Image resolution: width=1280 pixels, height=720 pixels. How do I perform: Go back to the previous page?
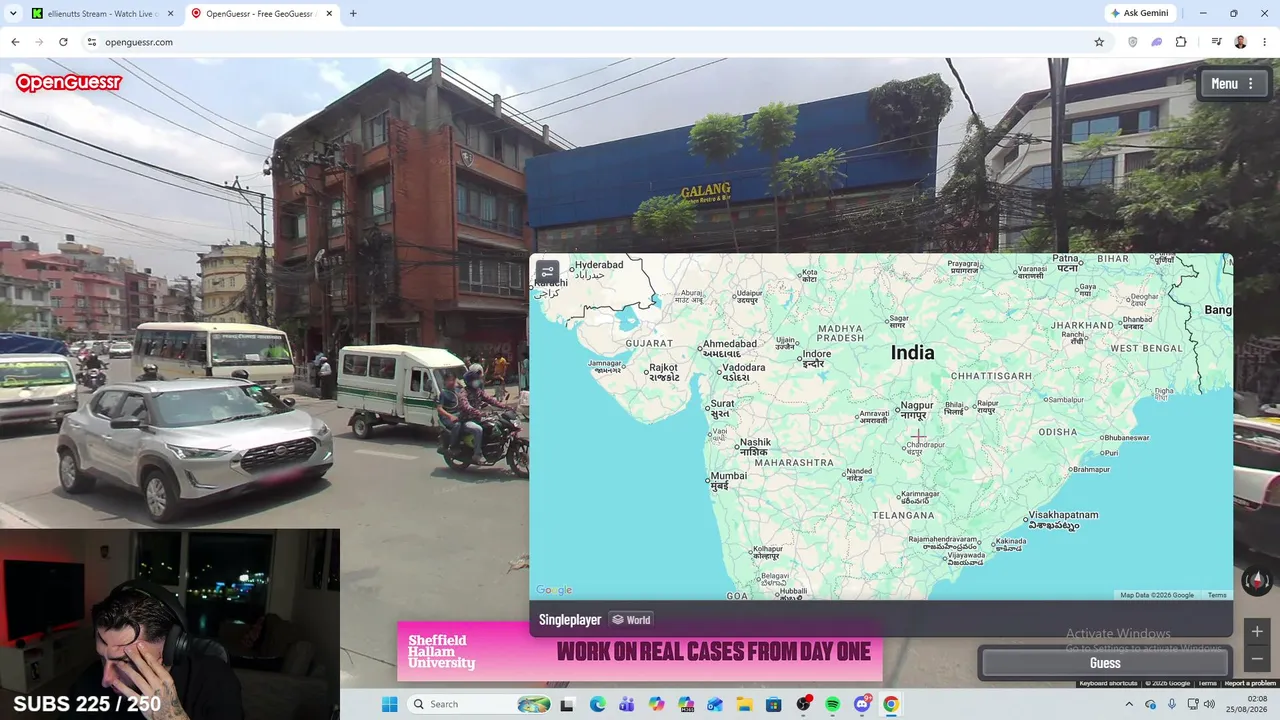tap(15, 42)
